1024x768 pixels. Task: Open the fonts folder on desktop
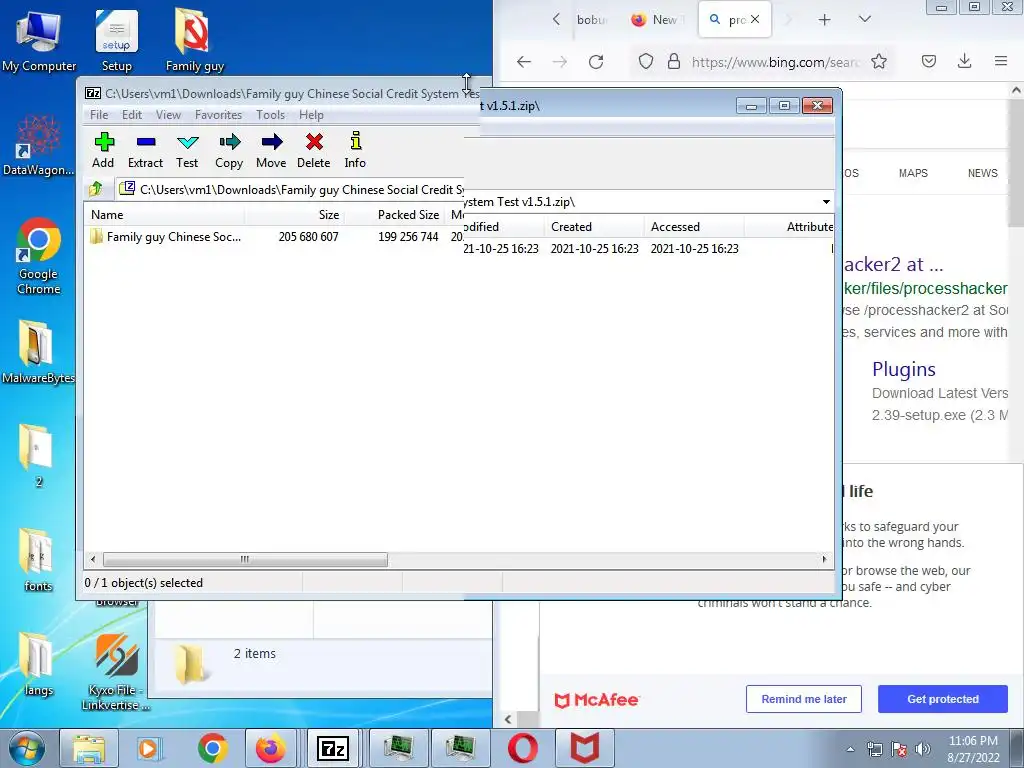tap(39, 560)
